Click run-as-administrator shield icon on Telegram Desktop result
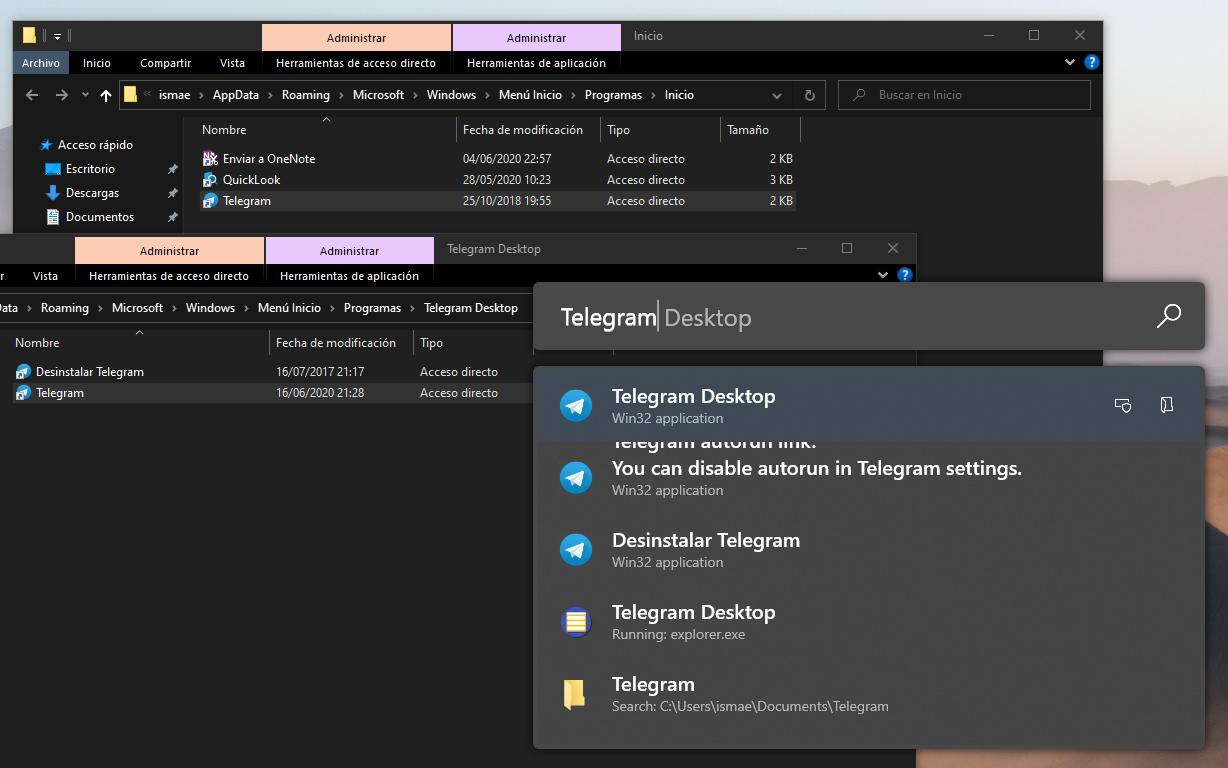 coord(1123,405)
